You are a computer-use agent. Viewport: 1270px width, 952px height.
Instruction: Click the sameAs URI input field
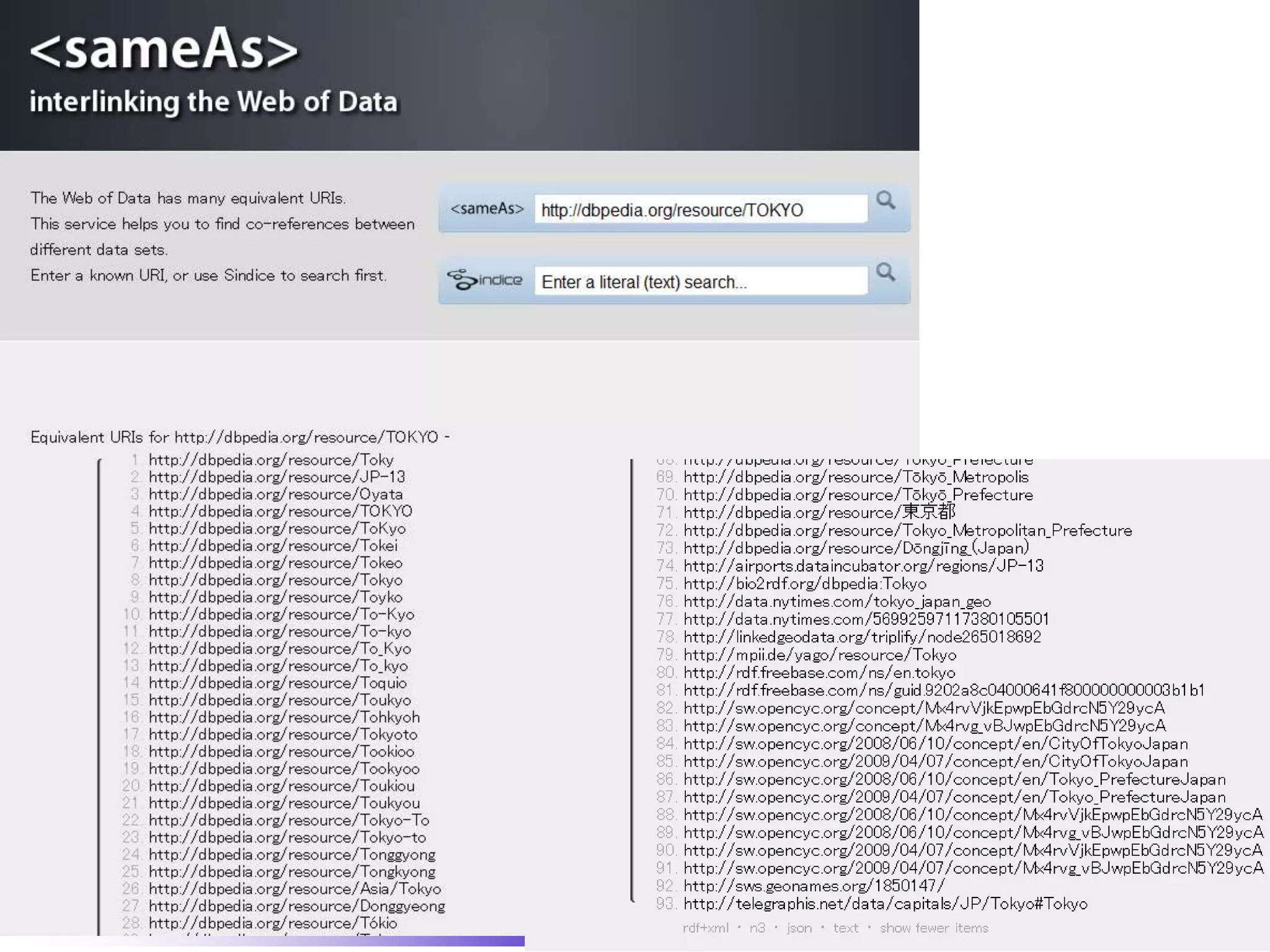click(701, 210)
